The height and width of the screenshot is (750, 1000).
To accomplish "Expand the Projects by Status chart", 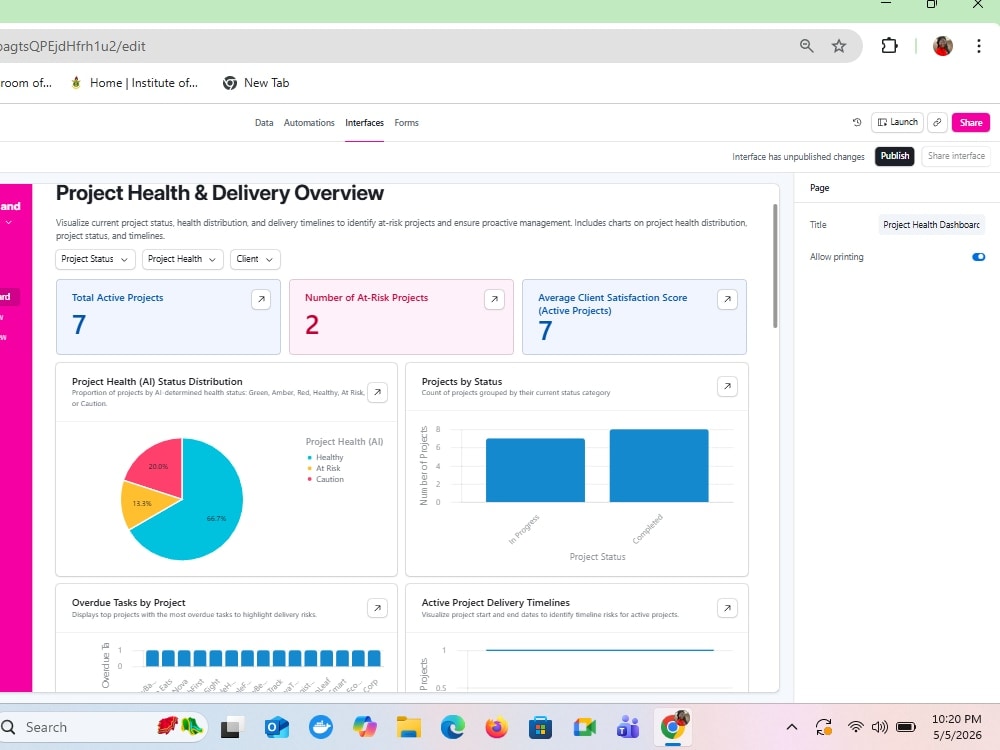I will (727, 386).
